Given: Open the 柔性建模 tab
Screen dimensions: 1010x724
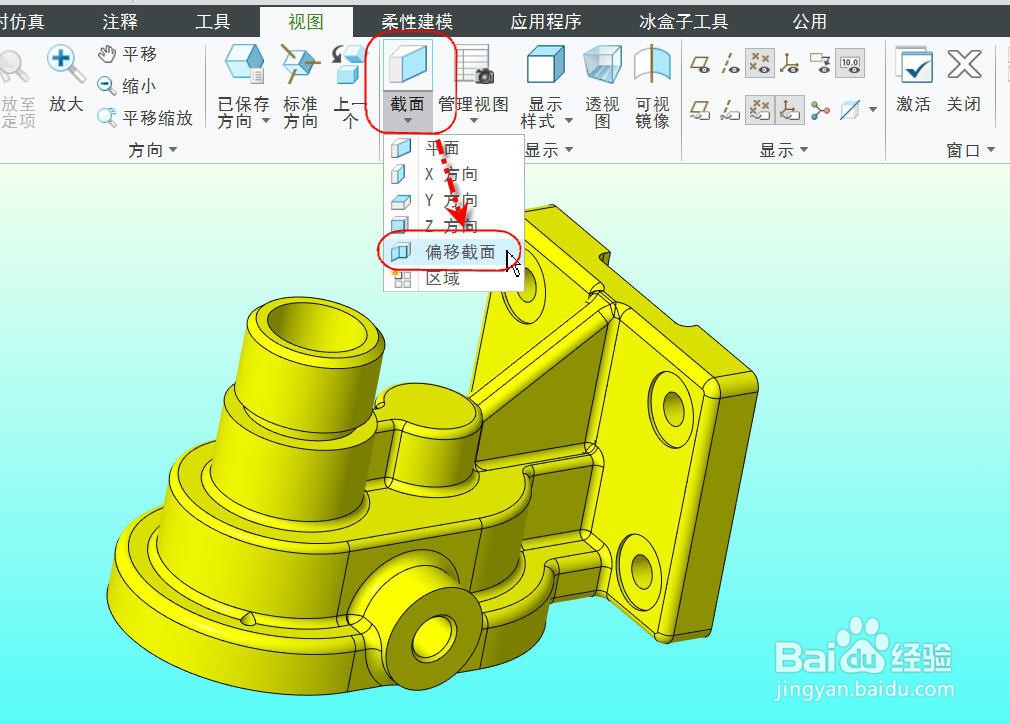Looking at the screenshot, I should [x=417, y=21].
